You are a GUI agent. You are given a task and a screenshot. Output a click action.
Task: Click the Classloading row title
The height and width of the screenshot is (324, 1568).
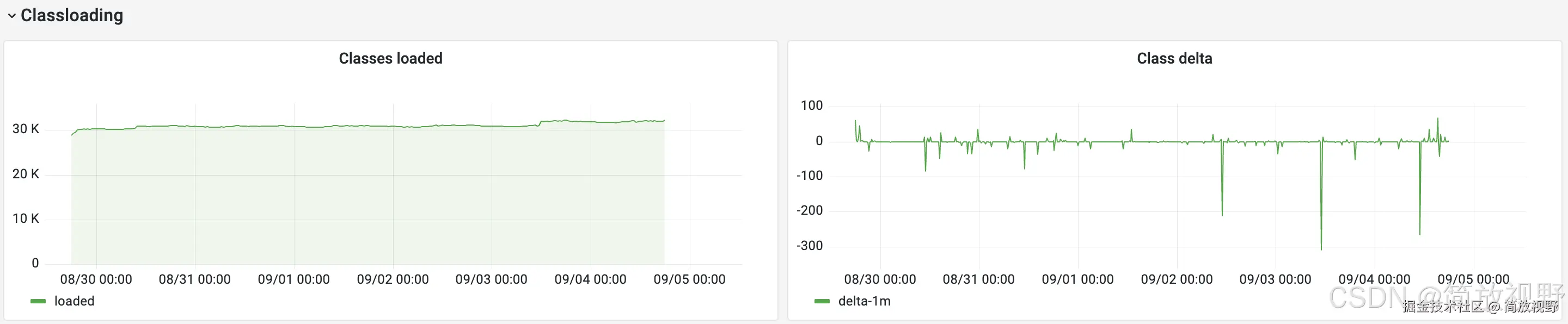coord(72,15)
